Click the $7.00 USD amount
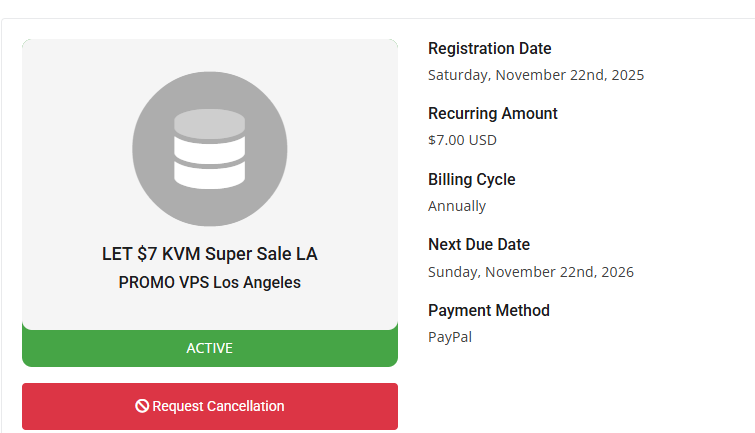The height and width of the screenshot is (433, 755). 462,140
